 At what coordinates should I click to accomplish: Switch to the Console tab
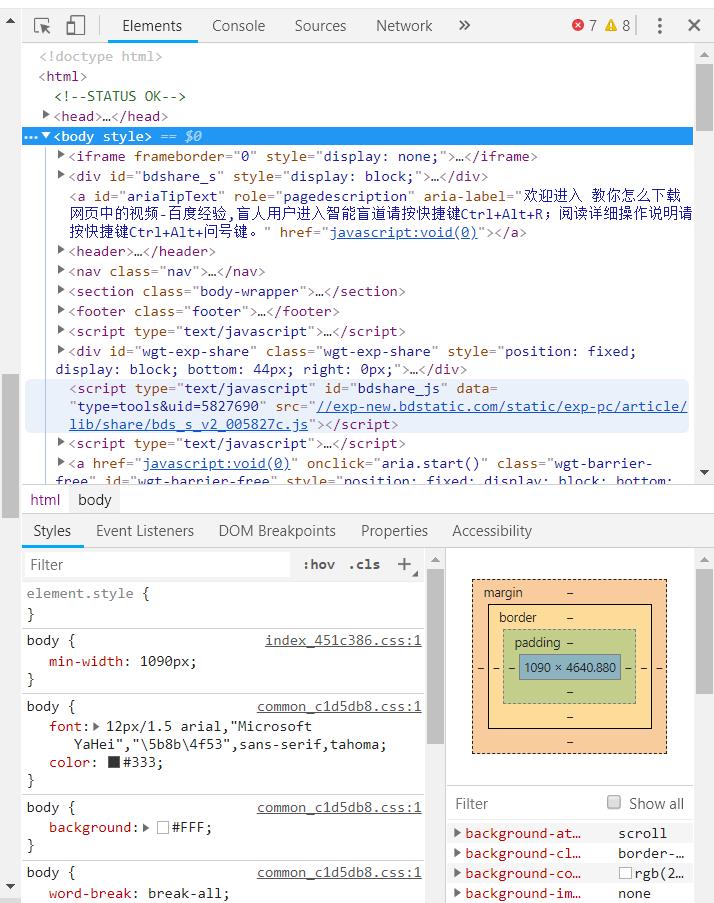(238, 26)
